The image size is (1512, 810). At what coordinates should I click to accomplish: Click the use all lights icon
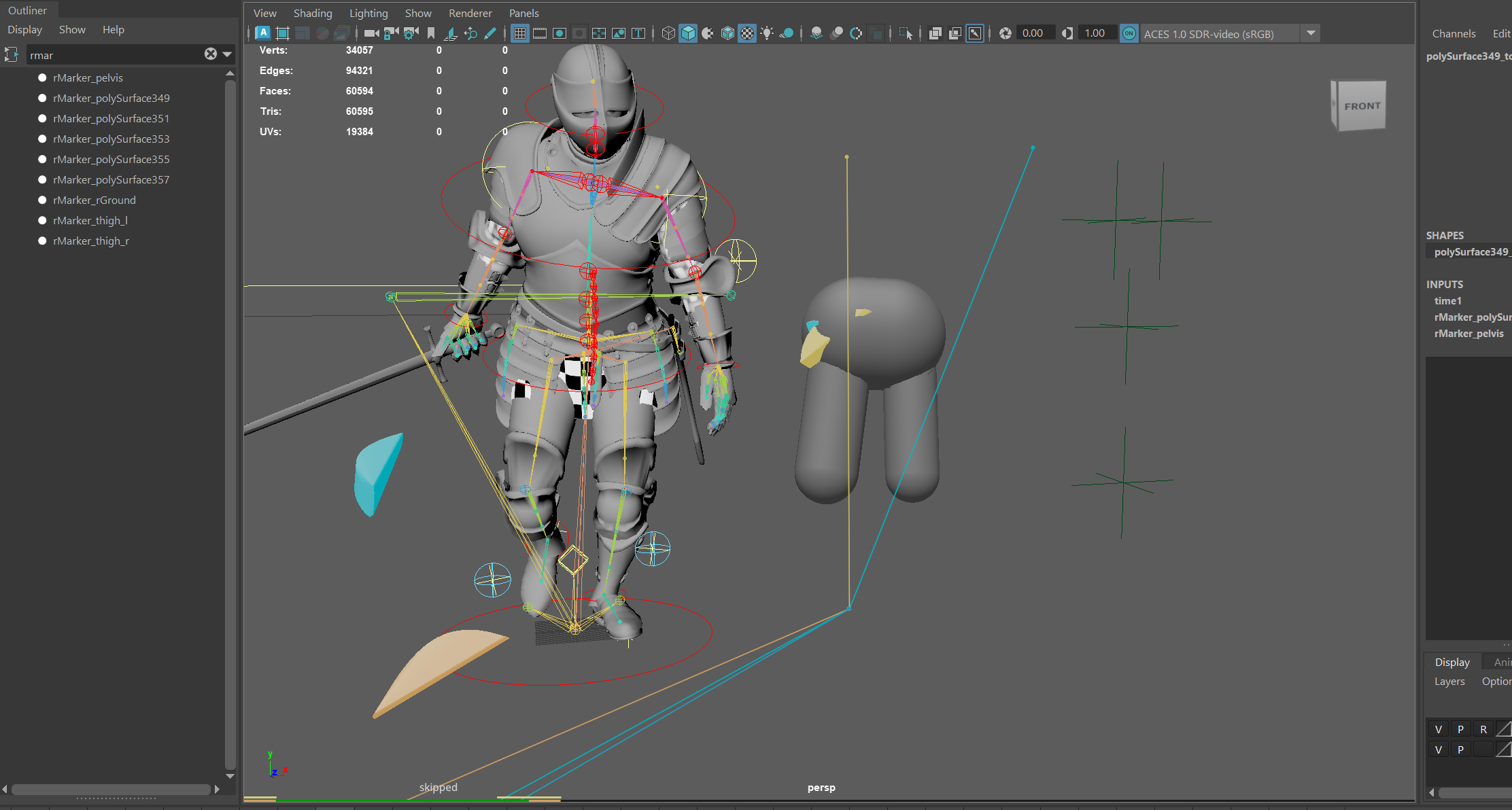767,33
